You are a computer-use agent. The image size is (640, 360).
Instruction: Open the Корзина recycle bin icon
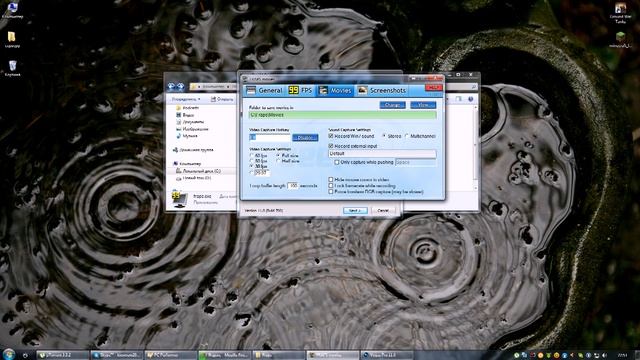(x=12, y=68)
